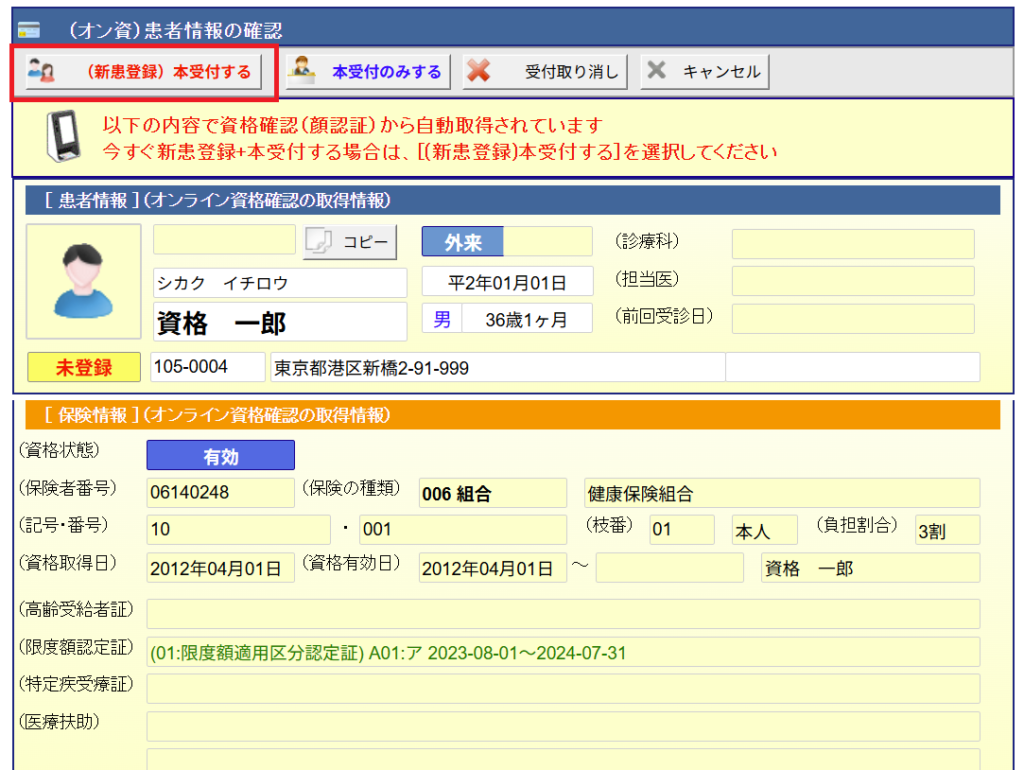This screenshot has width=1024, height=770.
Task: Click the 保険者番号 field 06140248
Action: tap(220, 493)
